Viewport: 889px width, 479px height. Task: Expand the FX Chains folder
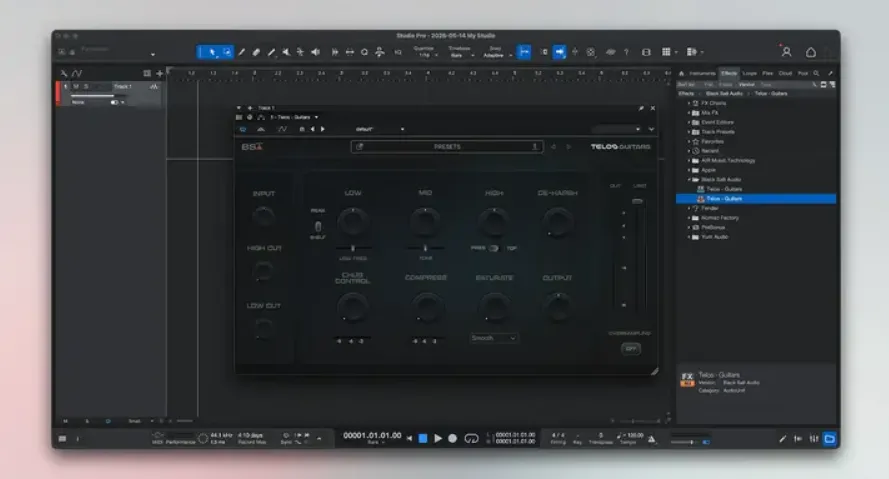pyautogui.click(x=689, y=103)
